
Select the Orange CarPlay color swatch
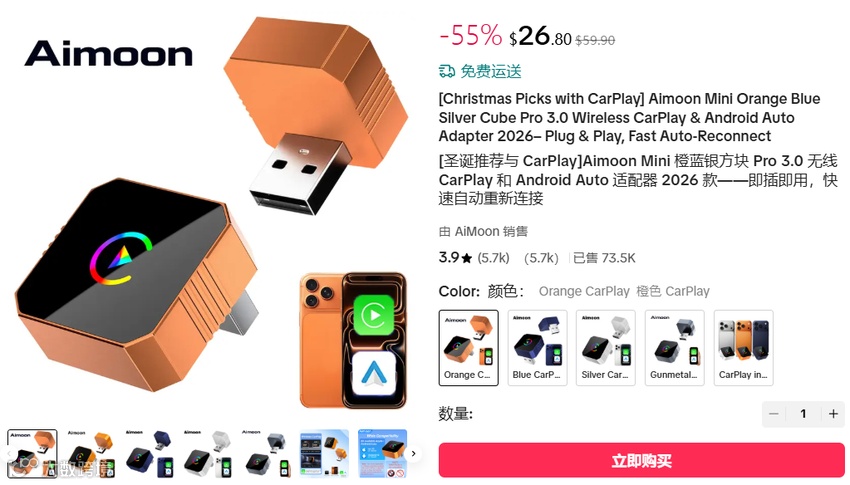pyautogui.click(x=468, y=347)
